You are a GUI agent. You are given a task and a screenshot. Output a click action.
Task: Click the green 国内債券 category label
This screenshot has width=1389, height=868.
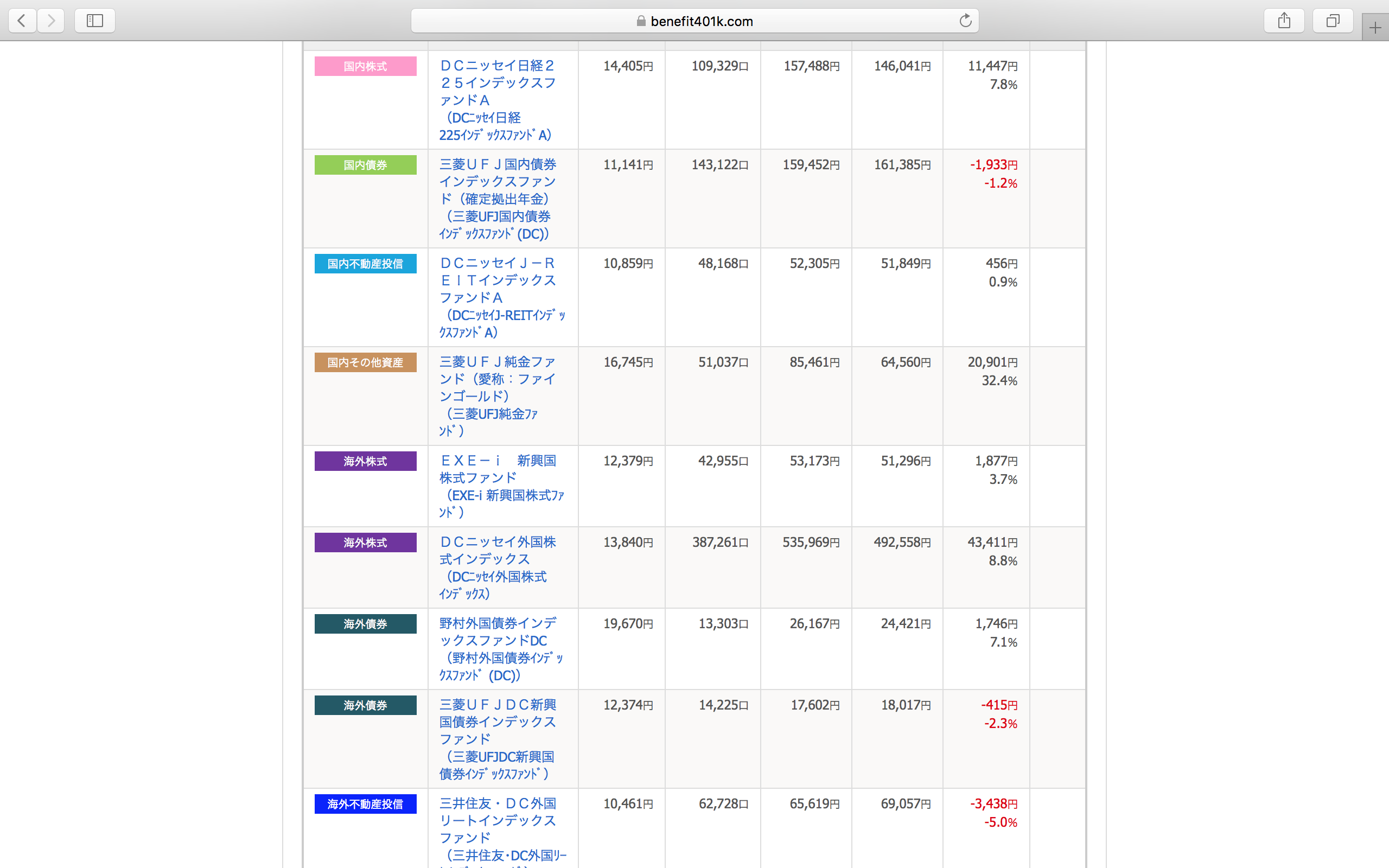point(365,165)
